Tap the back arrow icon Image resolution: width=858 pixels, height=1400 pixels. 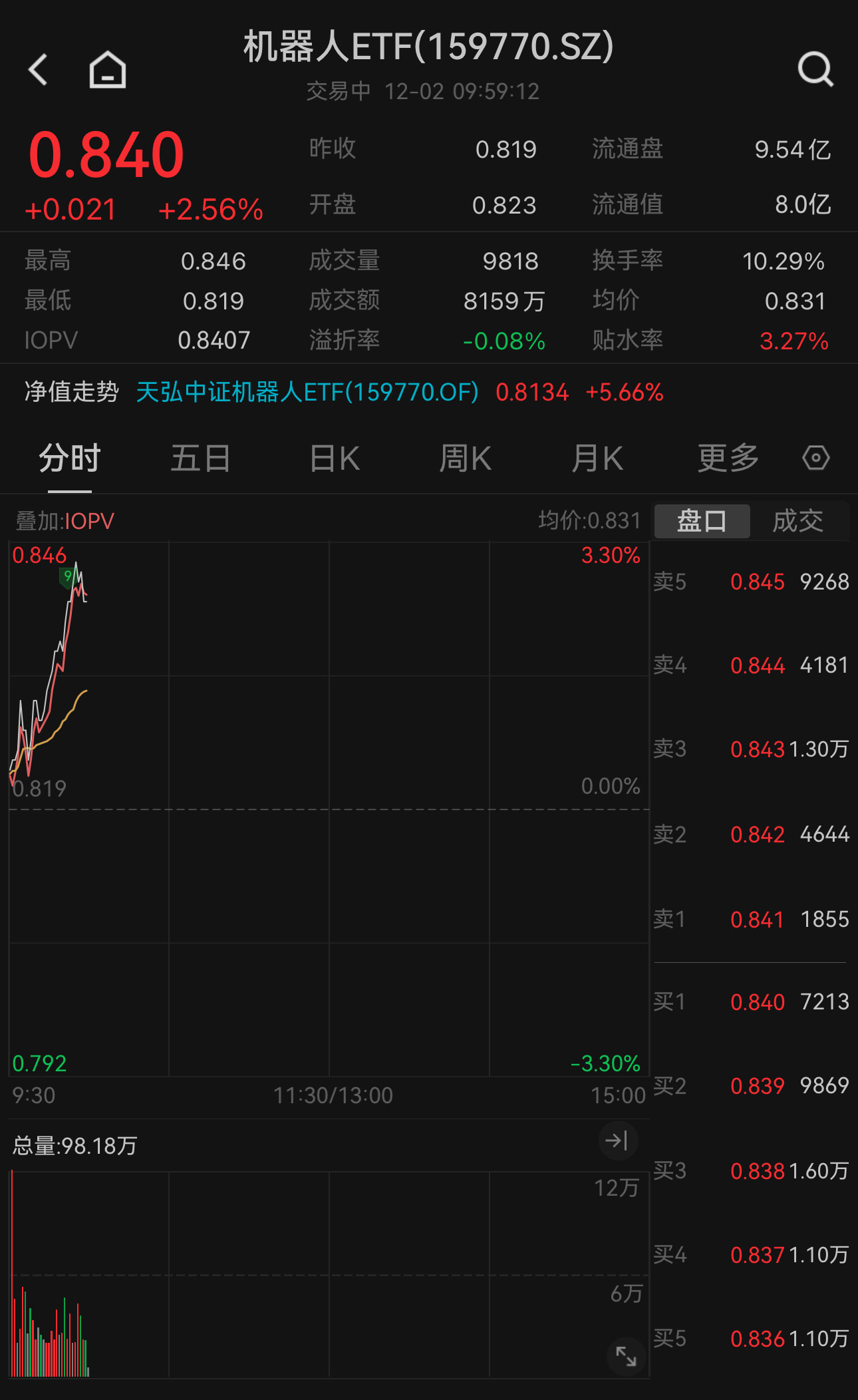click(39, 69)
